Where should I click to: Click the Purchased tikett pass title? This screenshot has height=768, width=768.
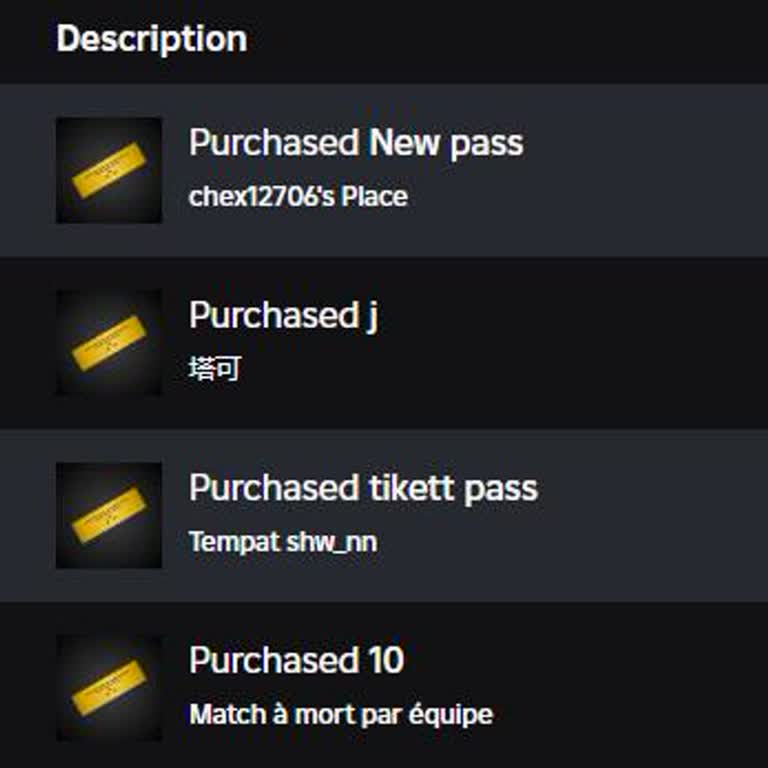(362, 488)
